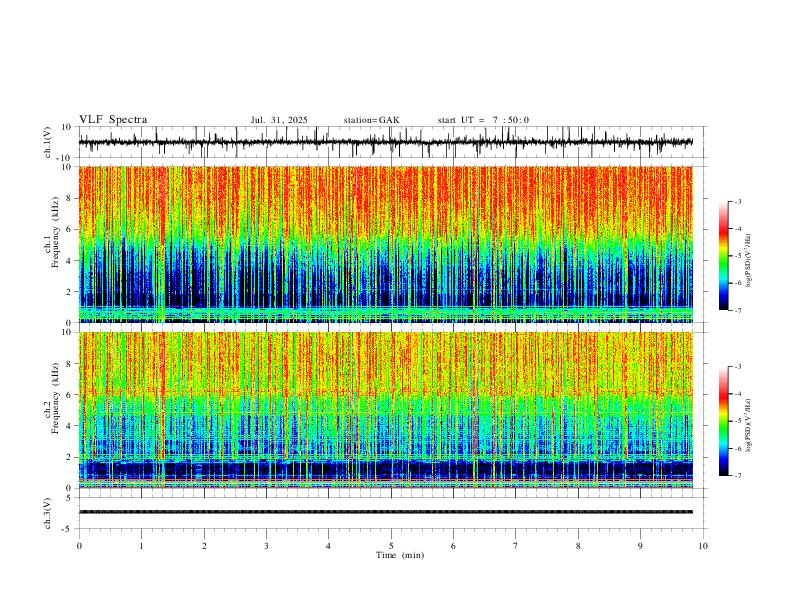Click the ch.1(V) waveform axis label
The height and width of the screenshot is (612, 792).
(48, 142)
